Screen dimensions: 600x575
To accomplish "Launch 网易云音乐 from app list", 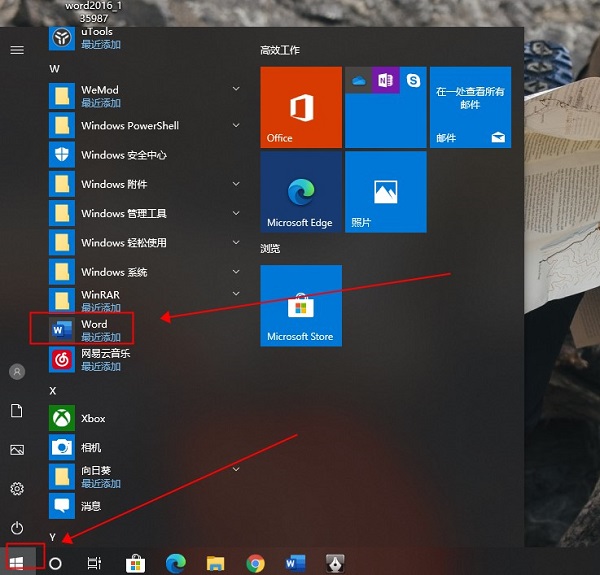I will 144,359.
